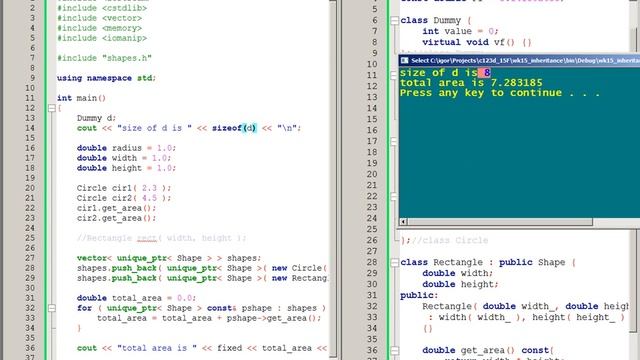Click 'int main()' declaration
This screenshot has width=640, height=360.
coord(81,98)
